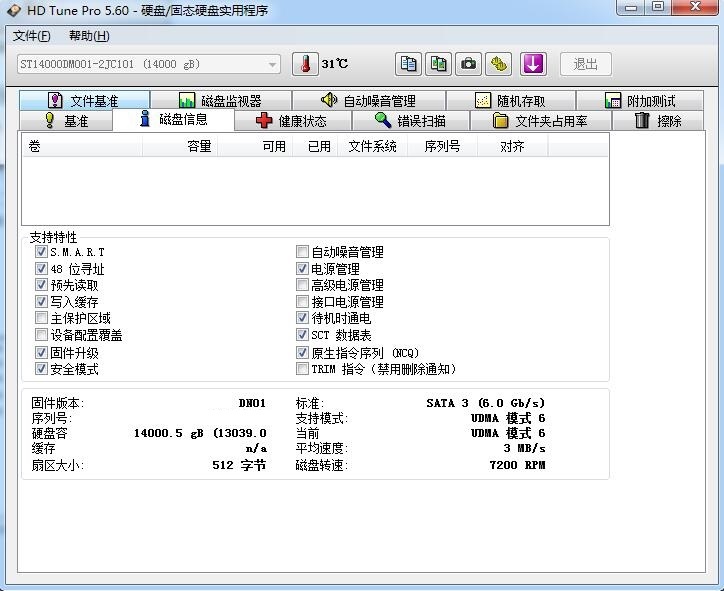Click the 文件系统 column header
This screenshot has width=724, height=591.
click(372, 146)
